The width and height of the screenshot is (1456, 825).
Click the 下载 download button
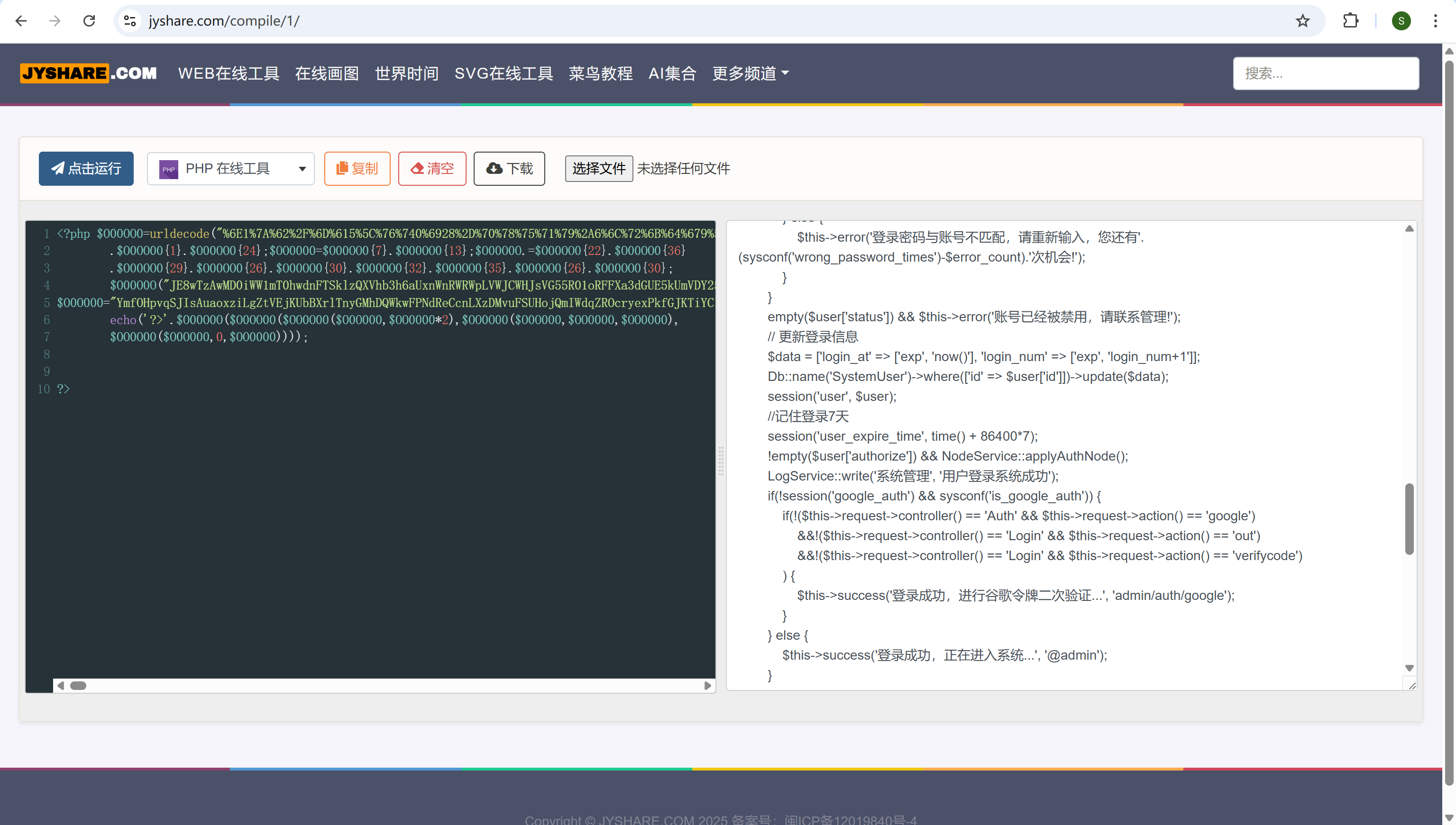[509, 168]
